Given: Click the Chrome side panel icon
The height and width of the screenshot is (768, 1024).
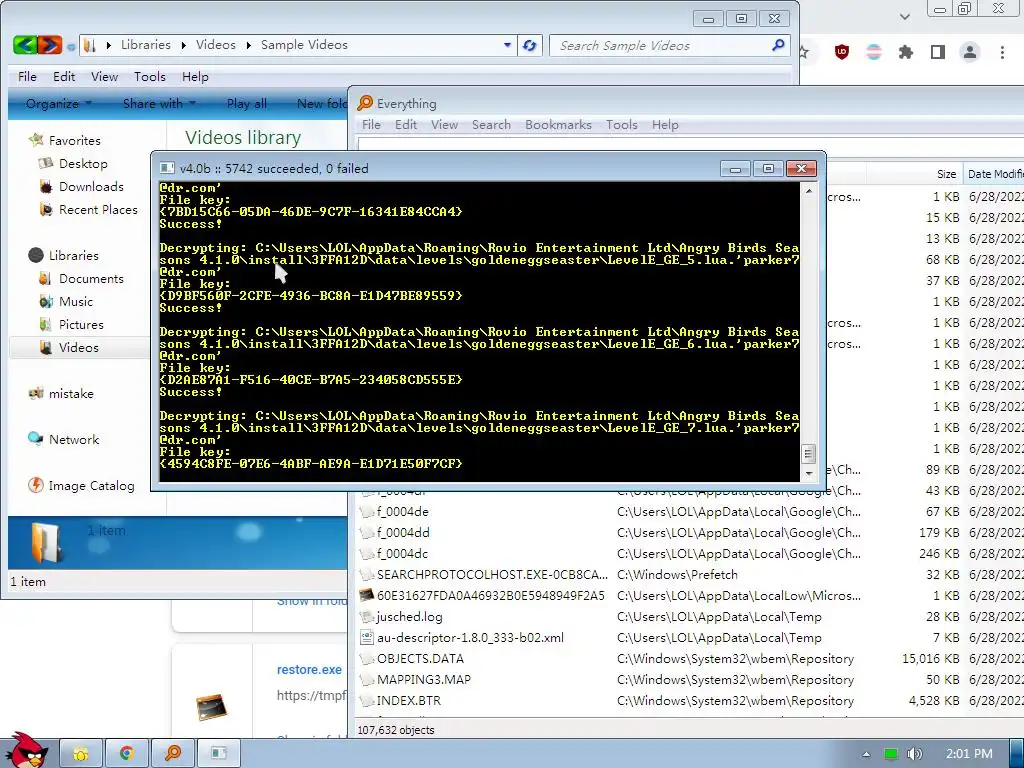Looking at the screenshot, I should (x=938, y=52).
